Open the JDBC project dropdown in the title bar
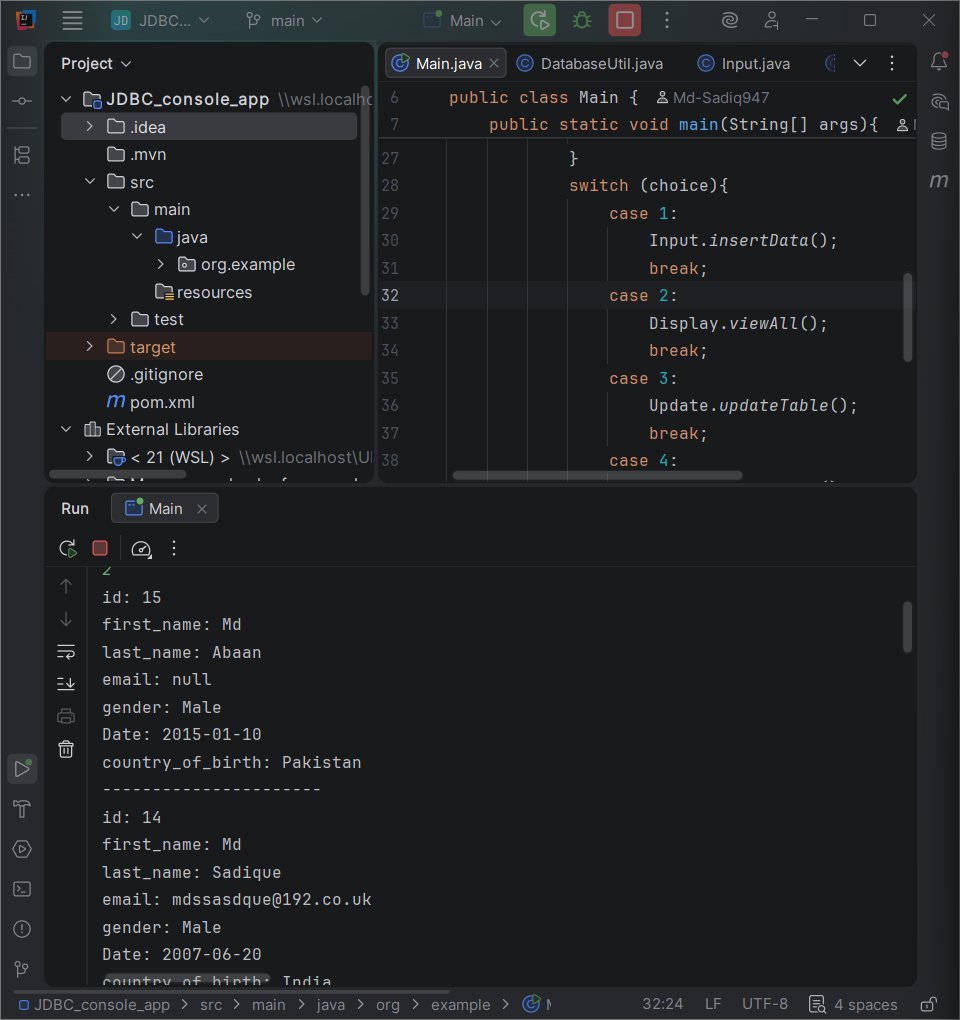Image resolution: width=960 pixels, height=1020 pixels. tap(160, 21)
